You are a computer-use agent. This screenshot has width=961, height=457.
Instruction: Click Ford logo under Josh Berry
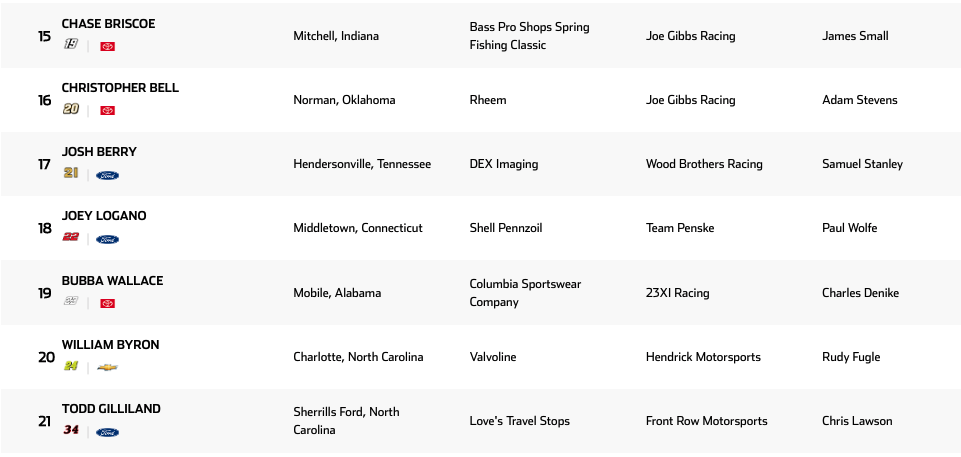107,175
